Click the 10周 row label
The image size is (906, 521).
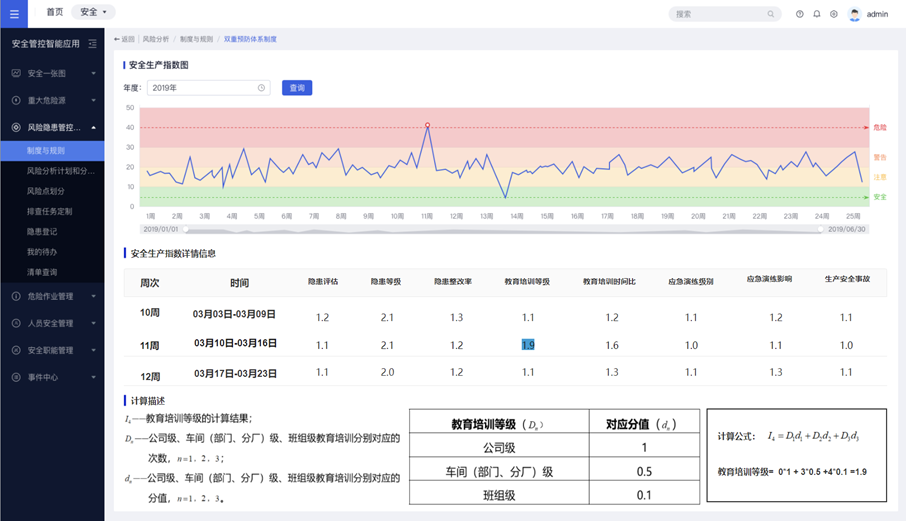(150, 312)
